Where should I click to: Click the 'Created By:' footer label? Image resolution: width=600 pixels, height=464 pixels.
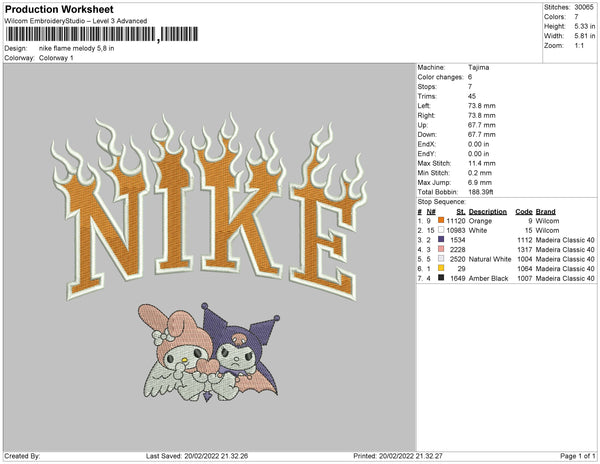22,456
